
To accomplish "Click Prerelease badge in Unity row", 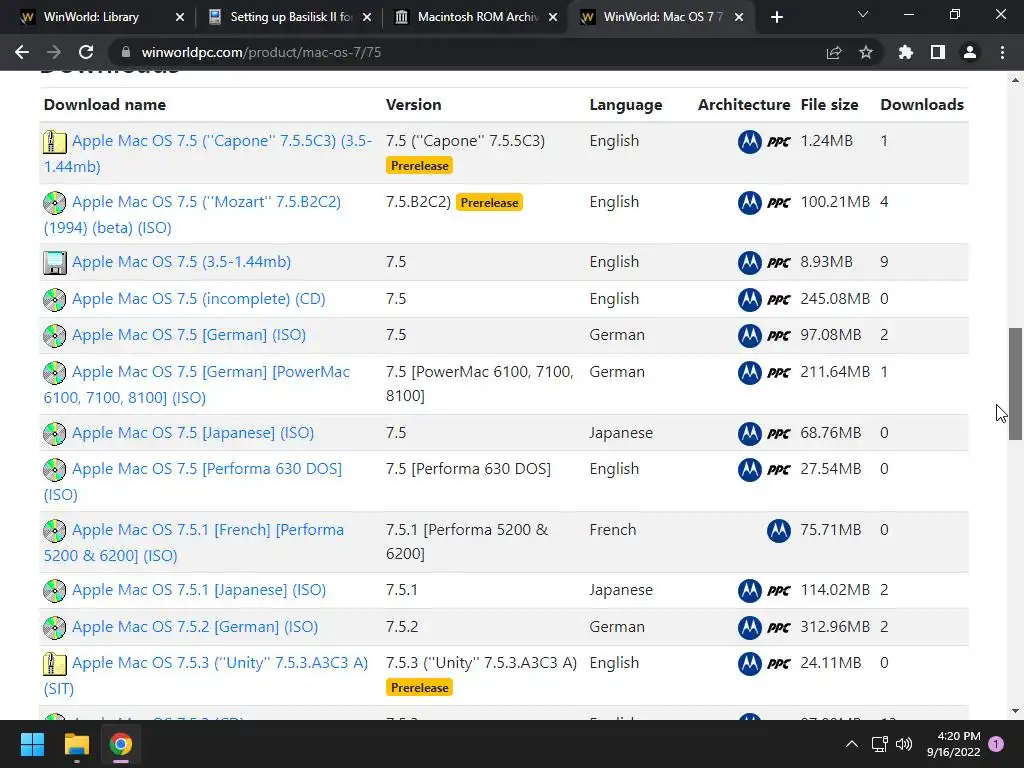I will [419, 688].
